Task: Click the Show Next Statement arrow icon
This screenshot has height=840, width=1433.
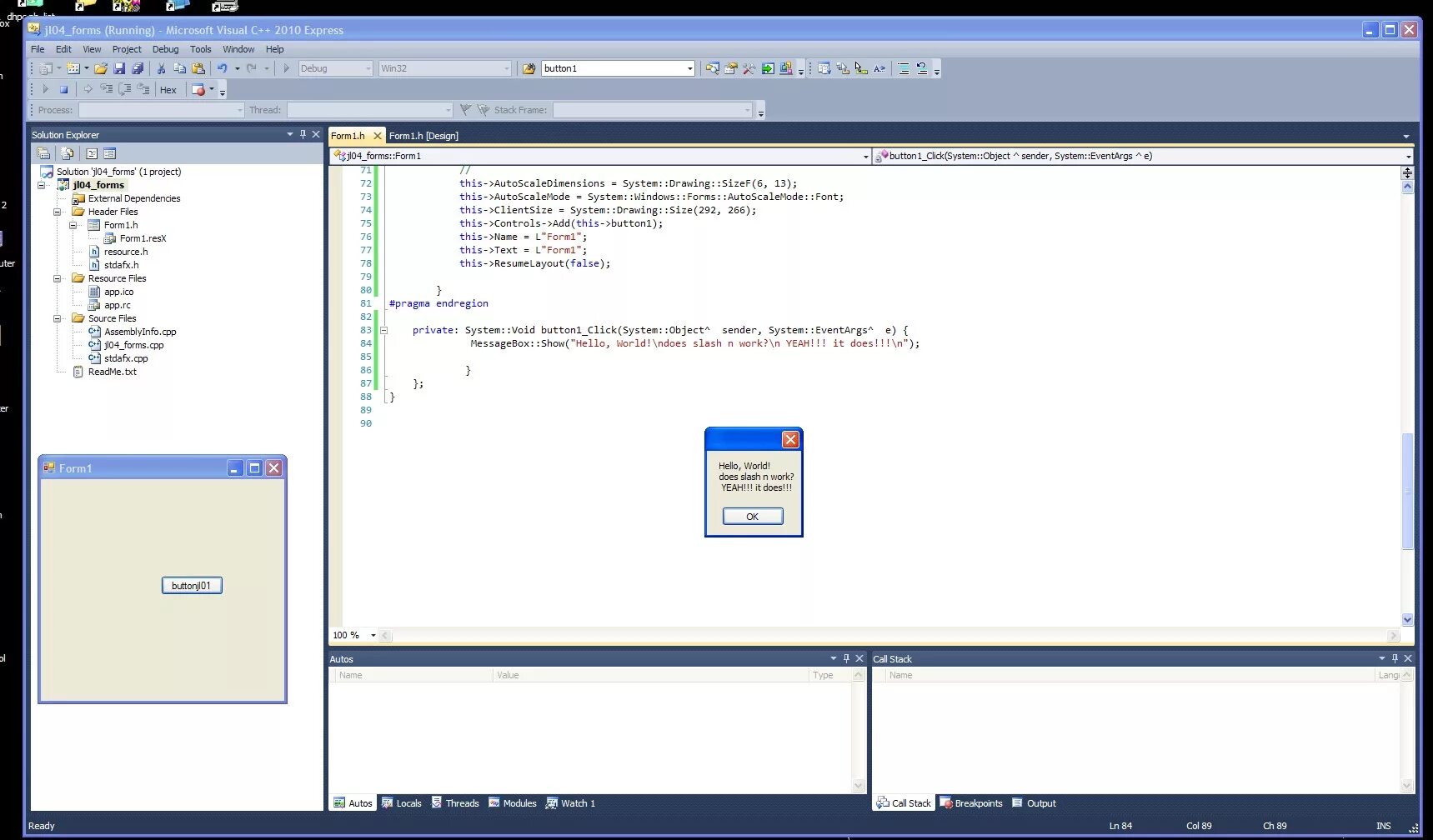Action: (88, 89)
